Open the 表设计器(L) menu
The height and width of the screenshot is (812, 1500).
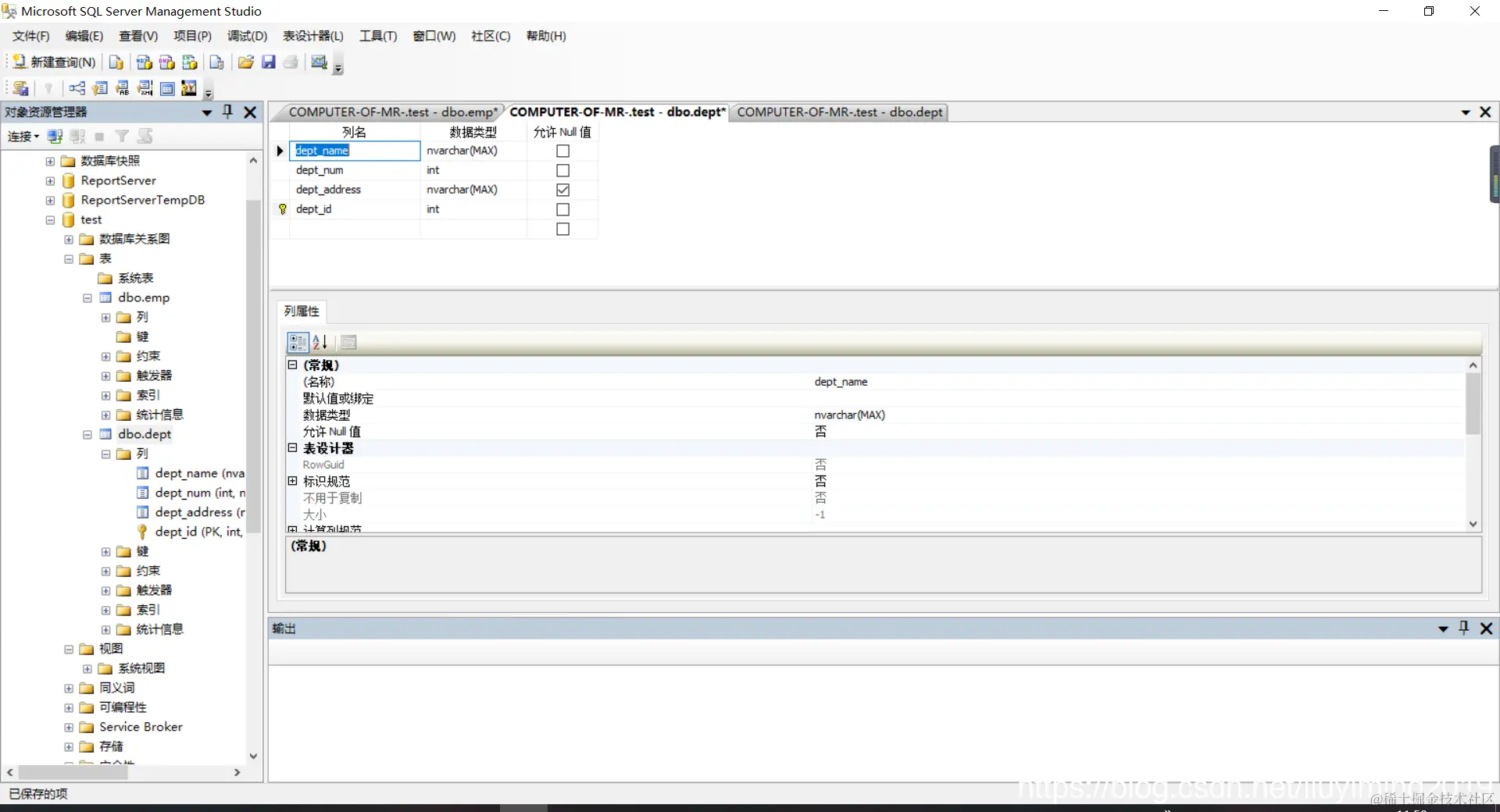313,36
